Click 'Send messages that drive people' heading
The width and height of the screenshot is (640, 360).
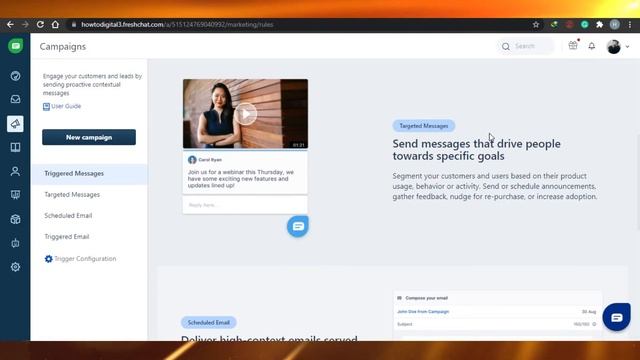[476, 150]
